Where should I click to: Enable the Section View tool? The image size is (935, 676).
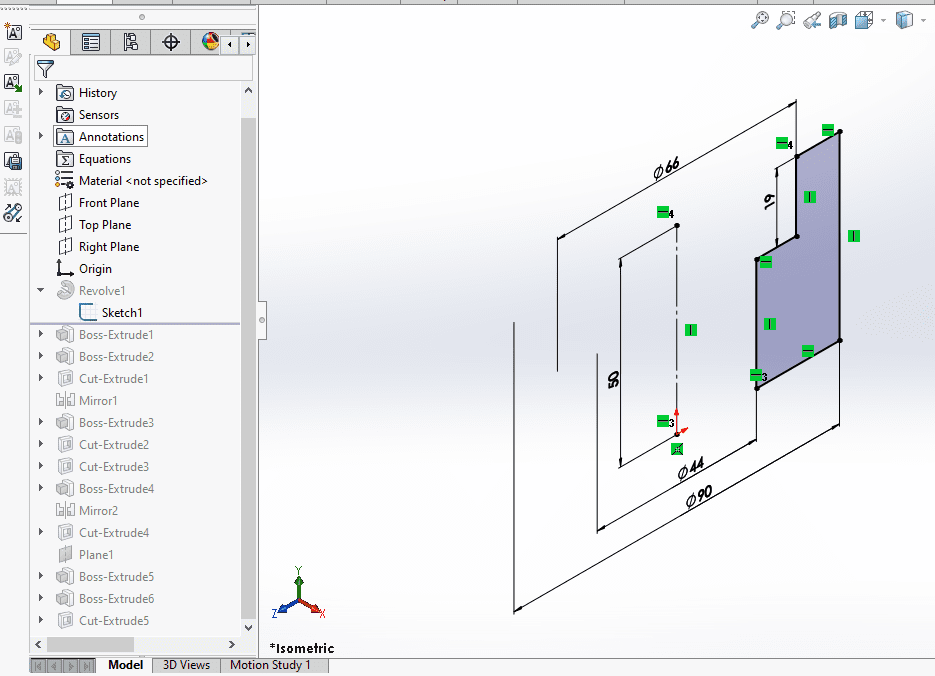pos(838,19)
